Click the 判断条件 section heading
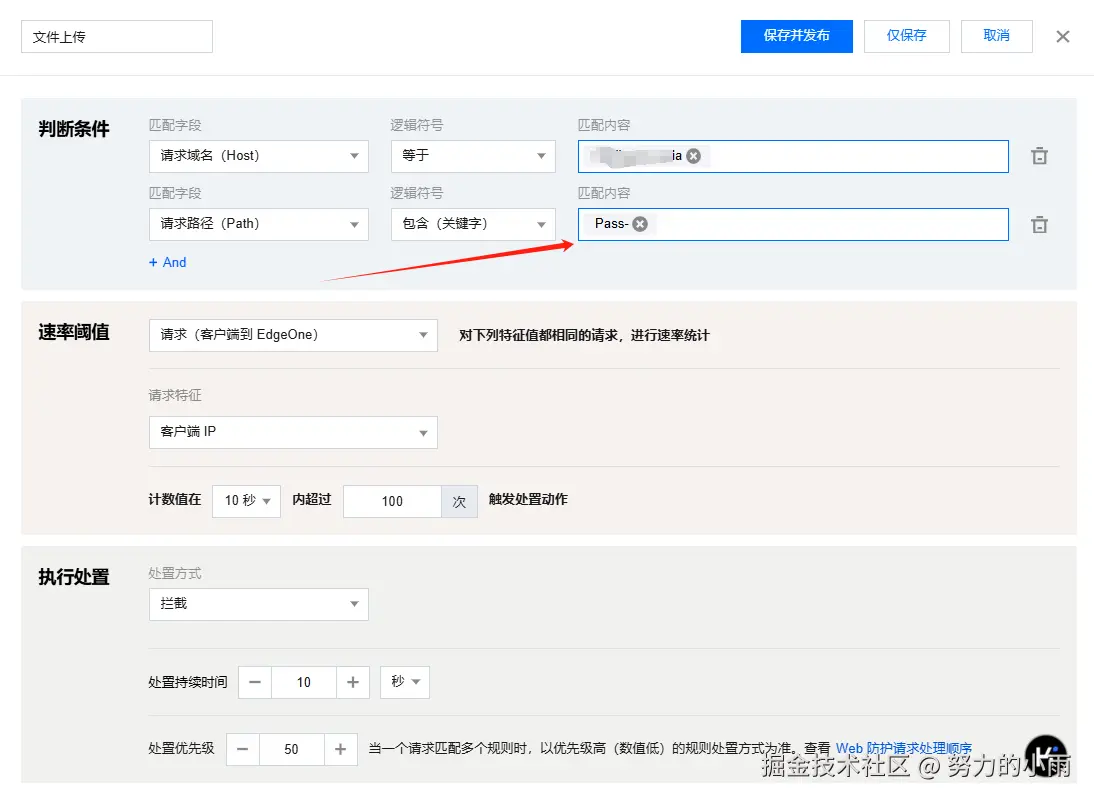 [74, 129]
